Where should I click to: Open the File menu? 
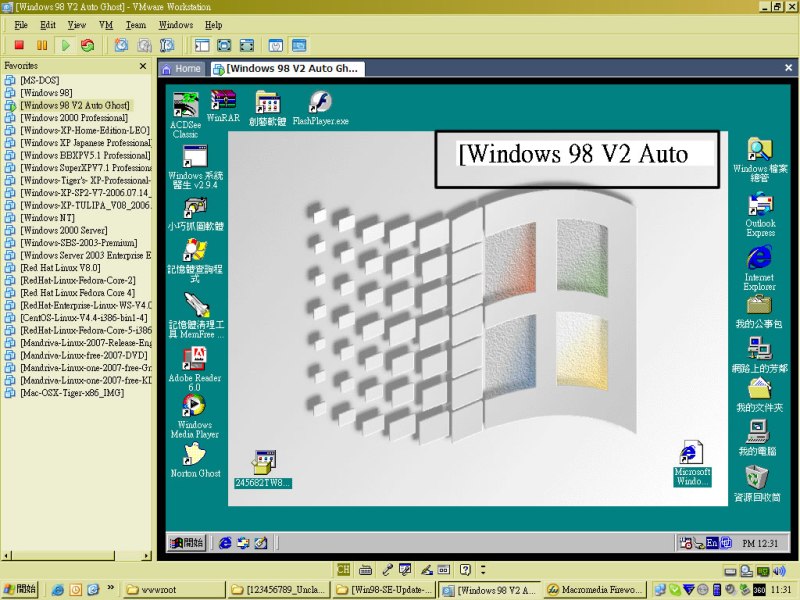[21, 25]
